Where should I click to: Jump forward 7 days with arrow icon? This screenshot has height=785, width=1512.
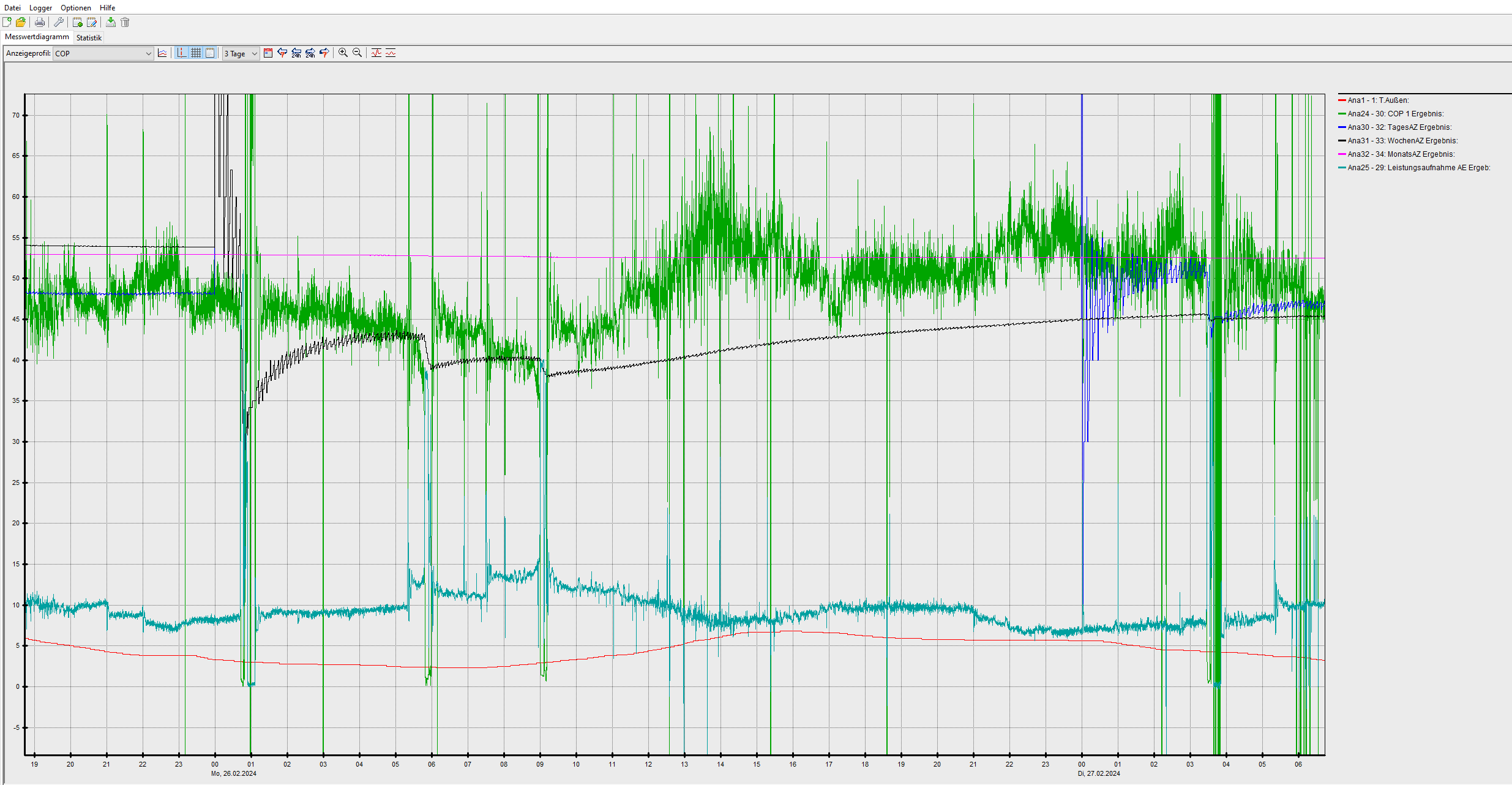[324, 53]
